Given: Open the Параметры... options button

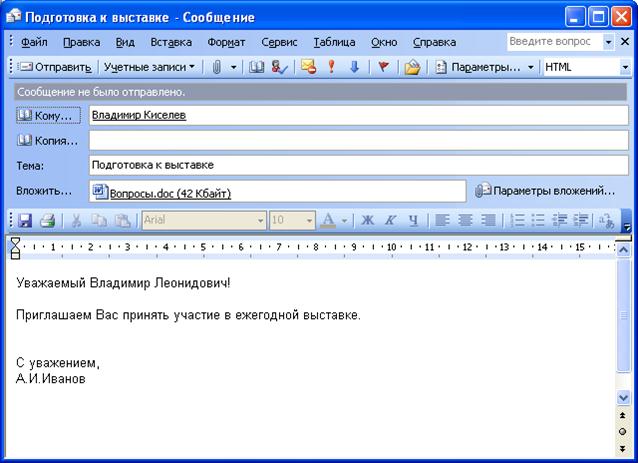Looking at the screenshot, I should tap(478, 67).
